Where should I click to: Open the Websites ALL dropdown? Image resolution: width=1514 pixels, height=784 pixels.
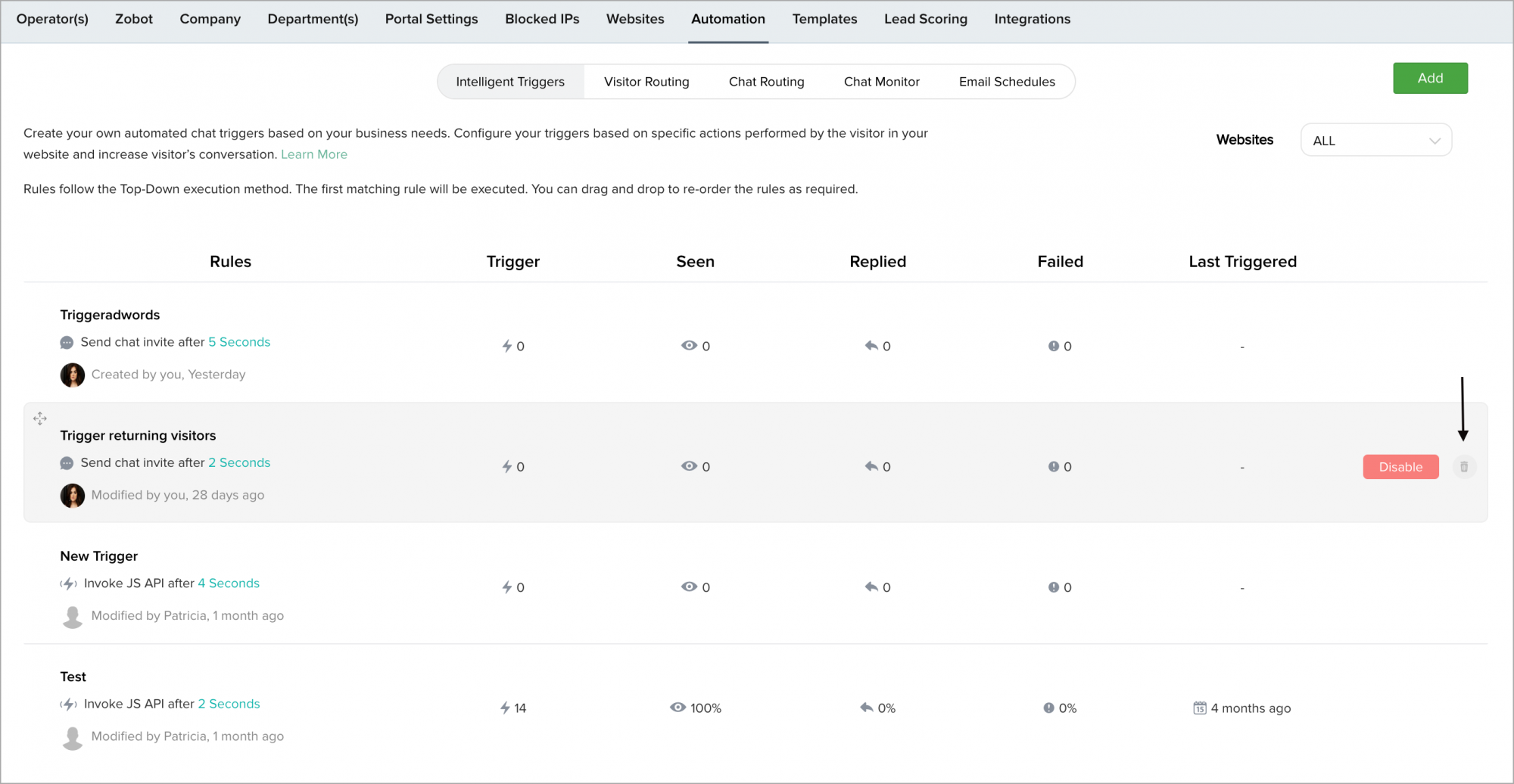coord(1375,141)
